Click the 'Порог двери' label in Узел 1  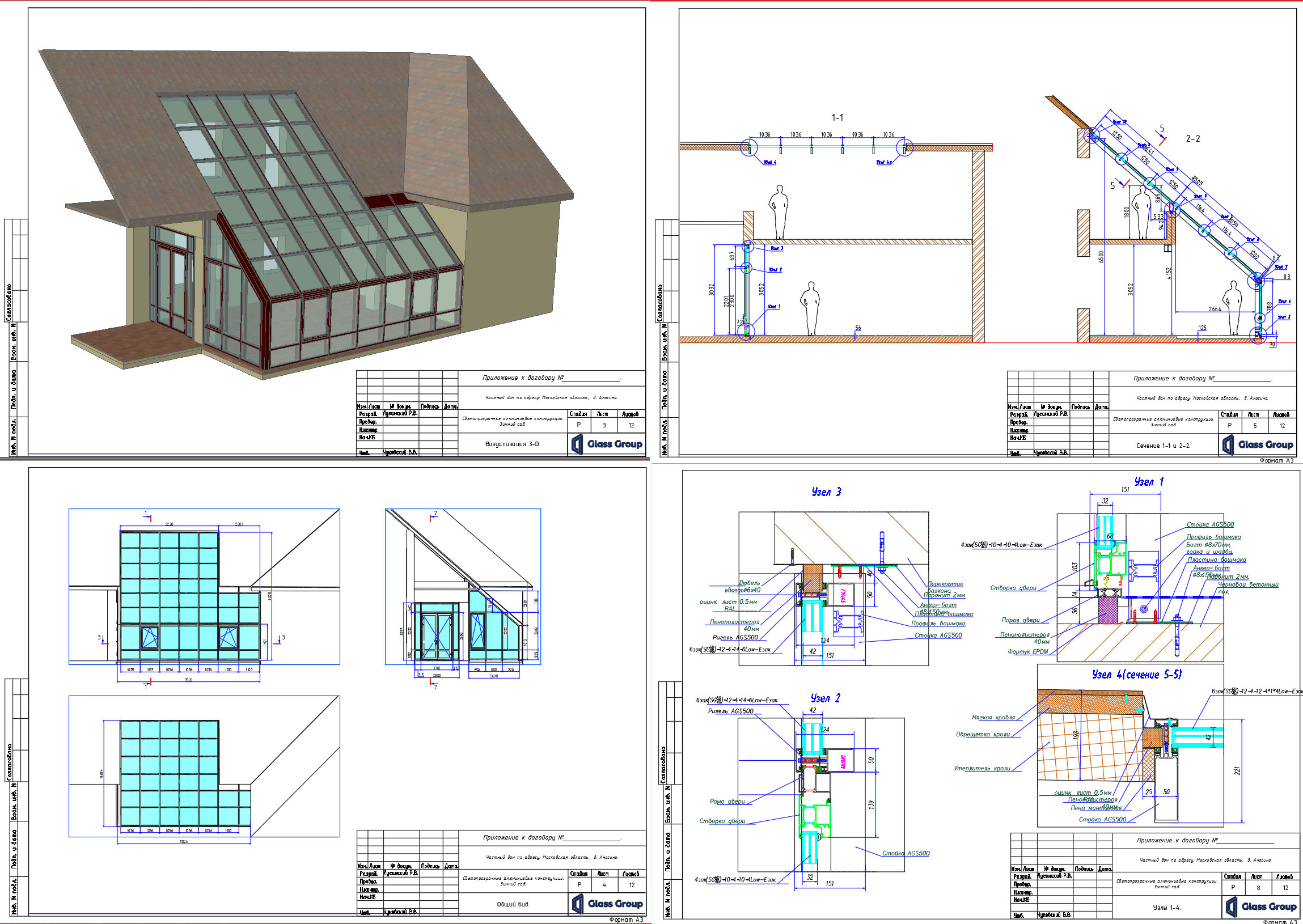(x=1021, y=620)
